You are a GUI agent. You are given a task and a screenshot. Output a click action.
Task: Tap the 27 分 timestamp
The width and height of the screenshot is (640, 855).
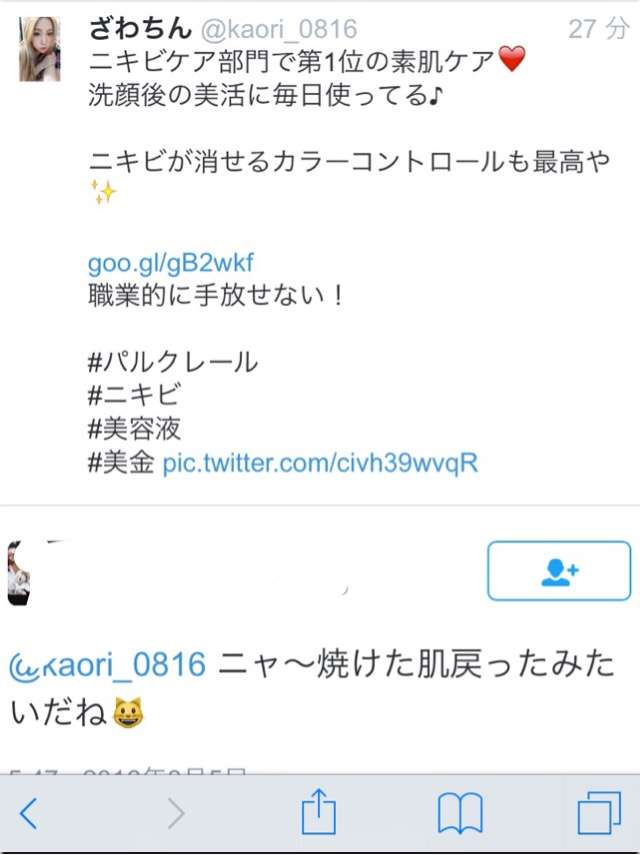click(599, 28)
